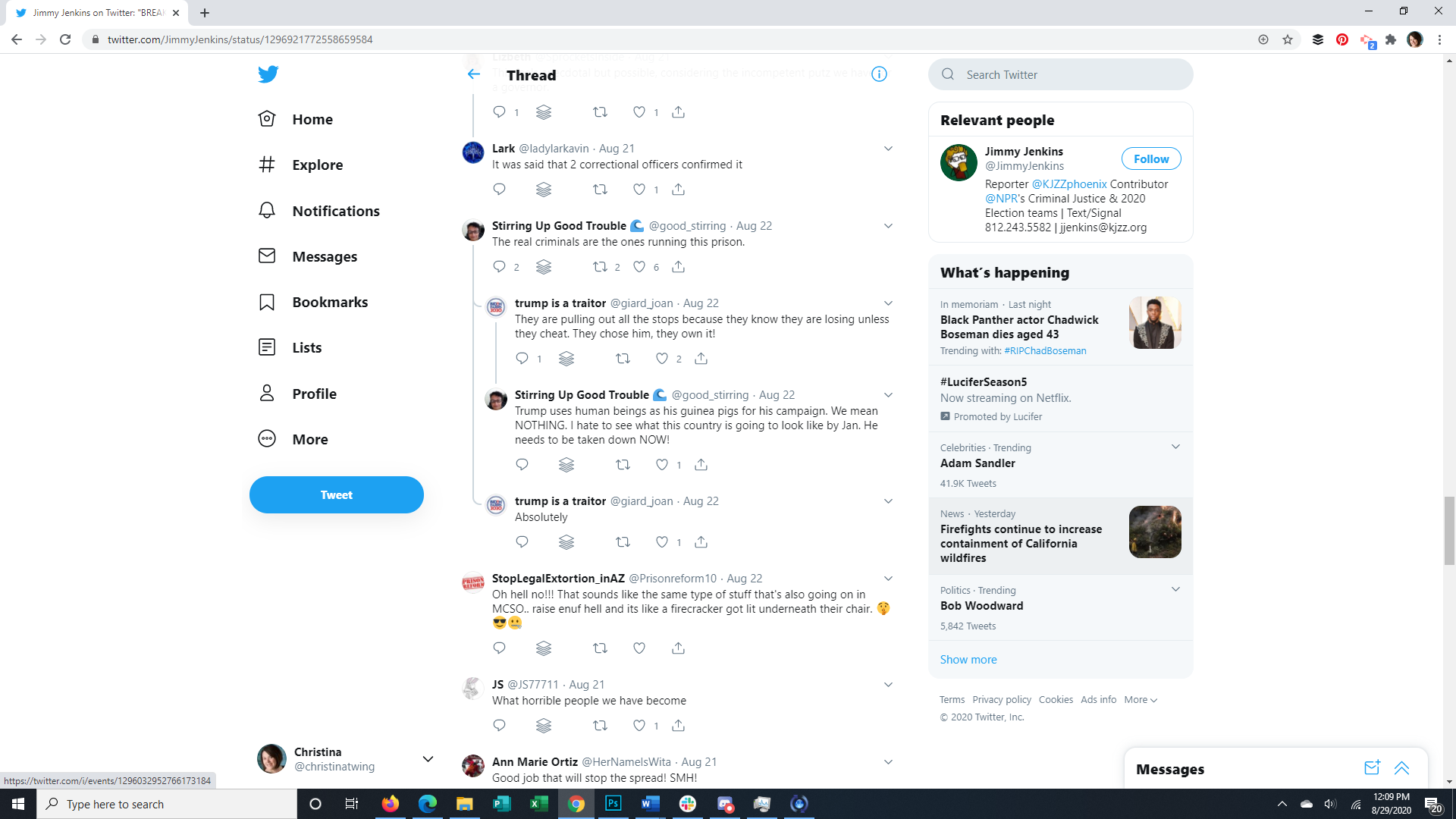
Task: Reply to StopLegalExtortion_inAZ tweet
Action: point(499,648)
